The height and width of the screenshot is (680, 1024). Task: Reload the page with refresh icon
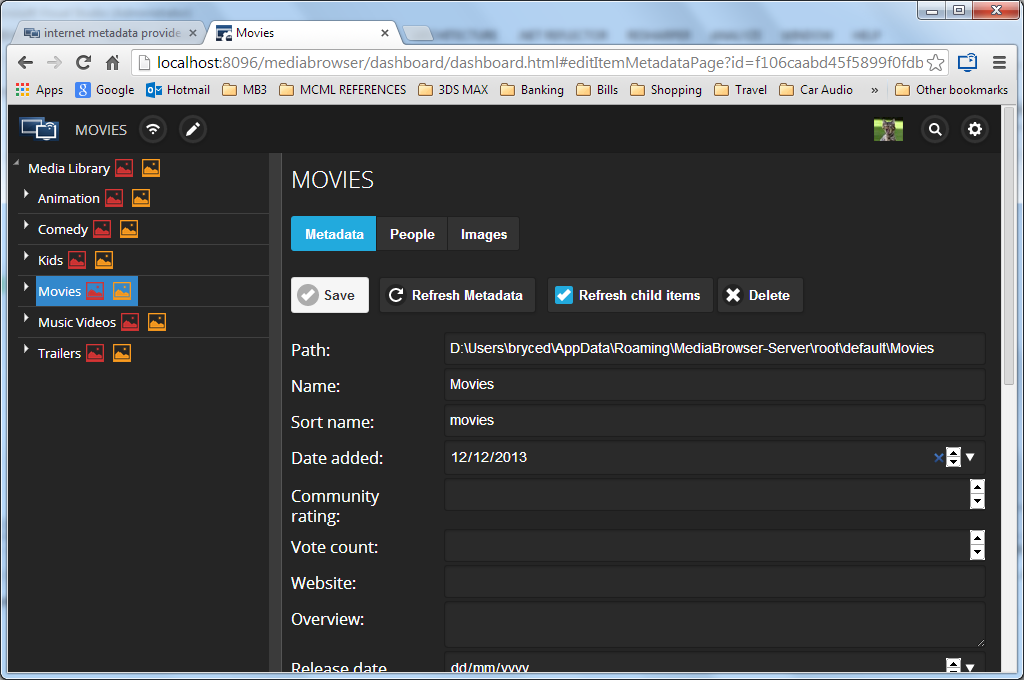tap(83, 63)
